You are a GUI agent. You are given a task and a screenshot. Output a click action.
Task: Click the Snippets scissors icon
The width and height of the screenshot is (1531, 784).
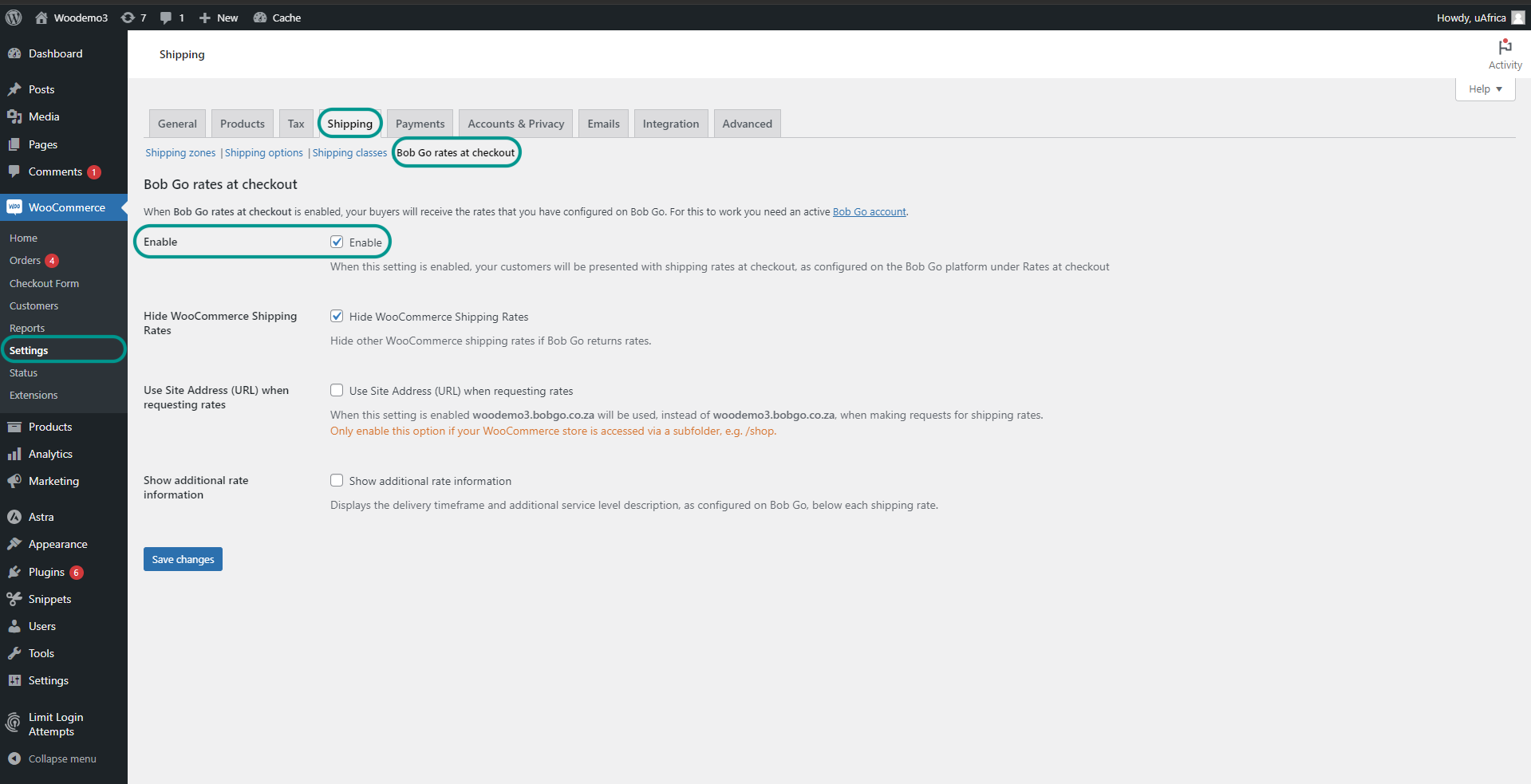tap(14, 599)
